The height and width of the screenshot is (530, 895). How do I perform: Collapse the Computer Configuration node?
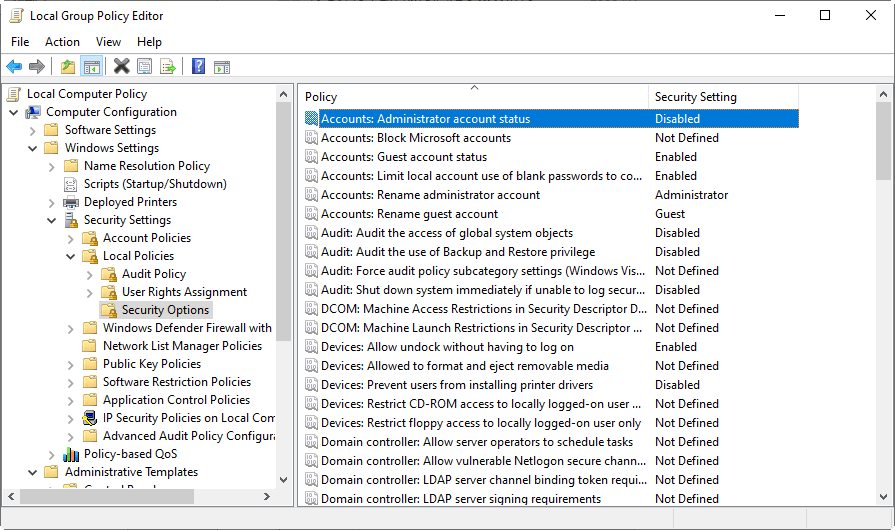coord(14,112)
